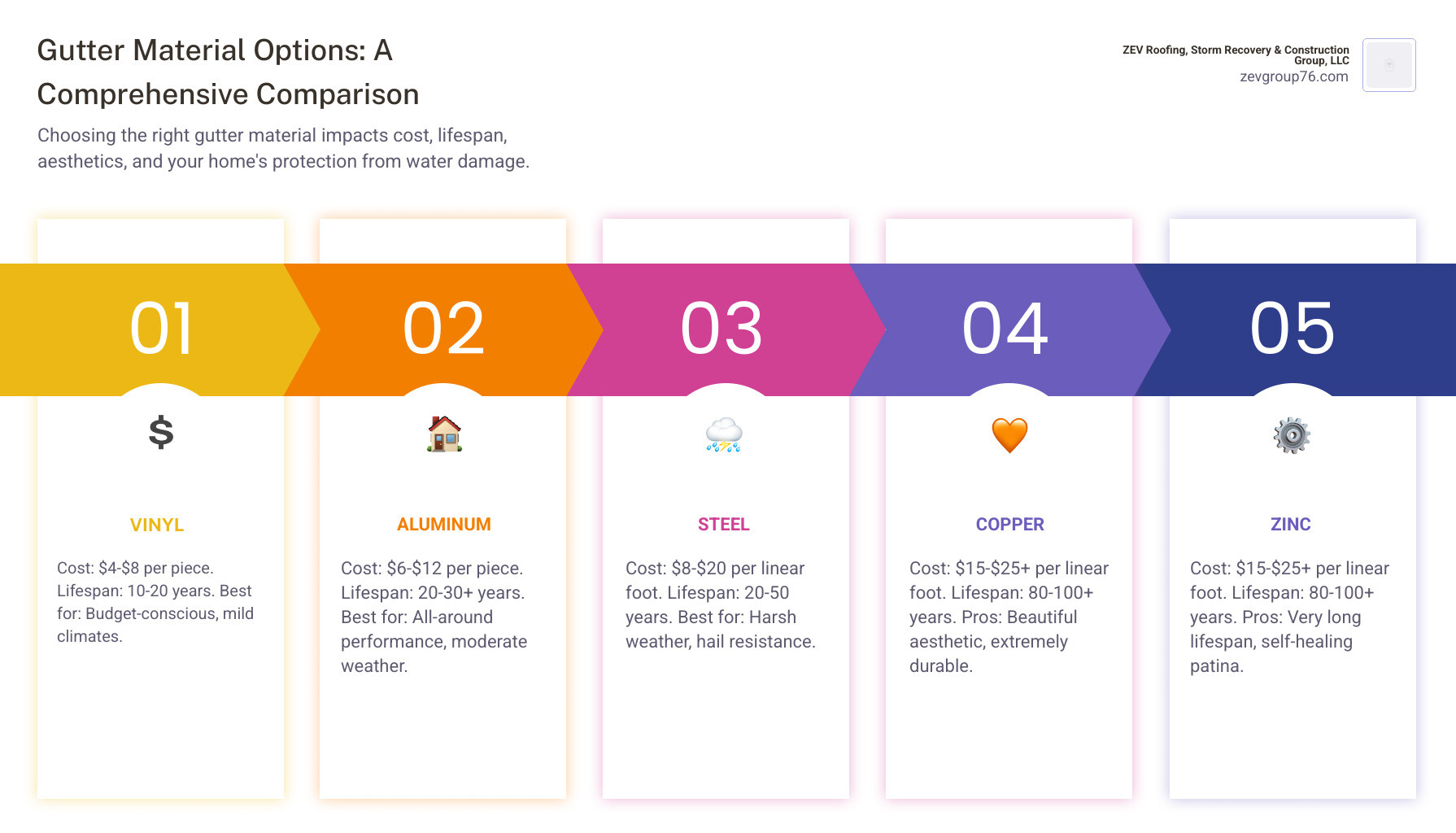The width and height of the screenshot is (1456, 833).
Task: Click the Steel cost and lifespan description
Action: (721, 604)
